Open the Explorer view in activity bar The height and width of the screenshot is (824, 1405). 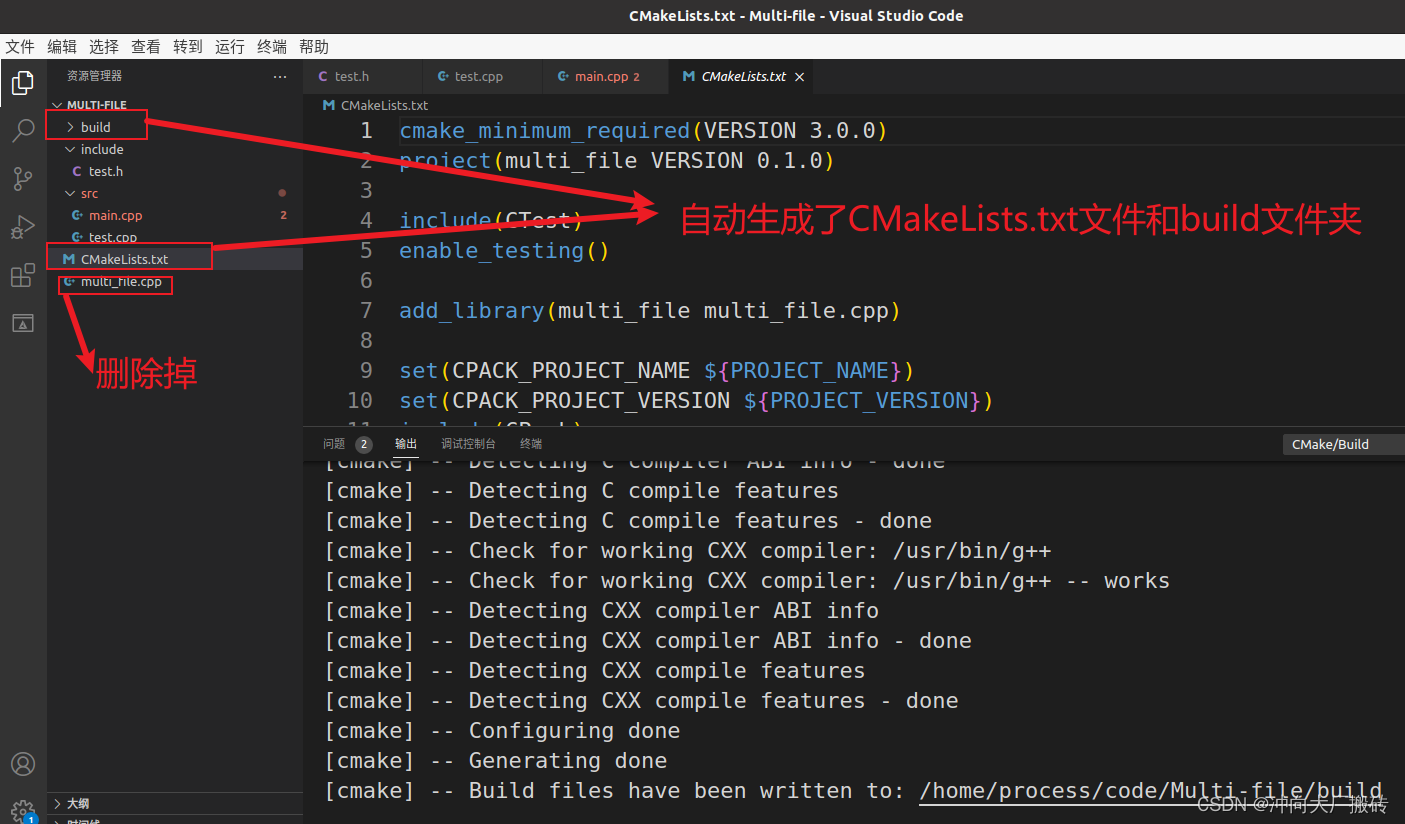(22, 83)
